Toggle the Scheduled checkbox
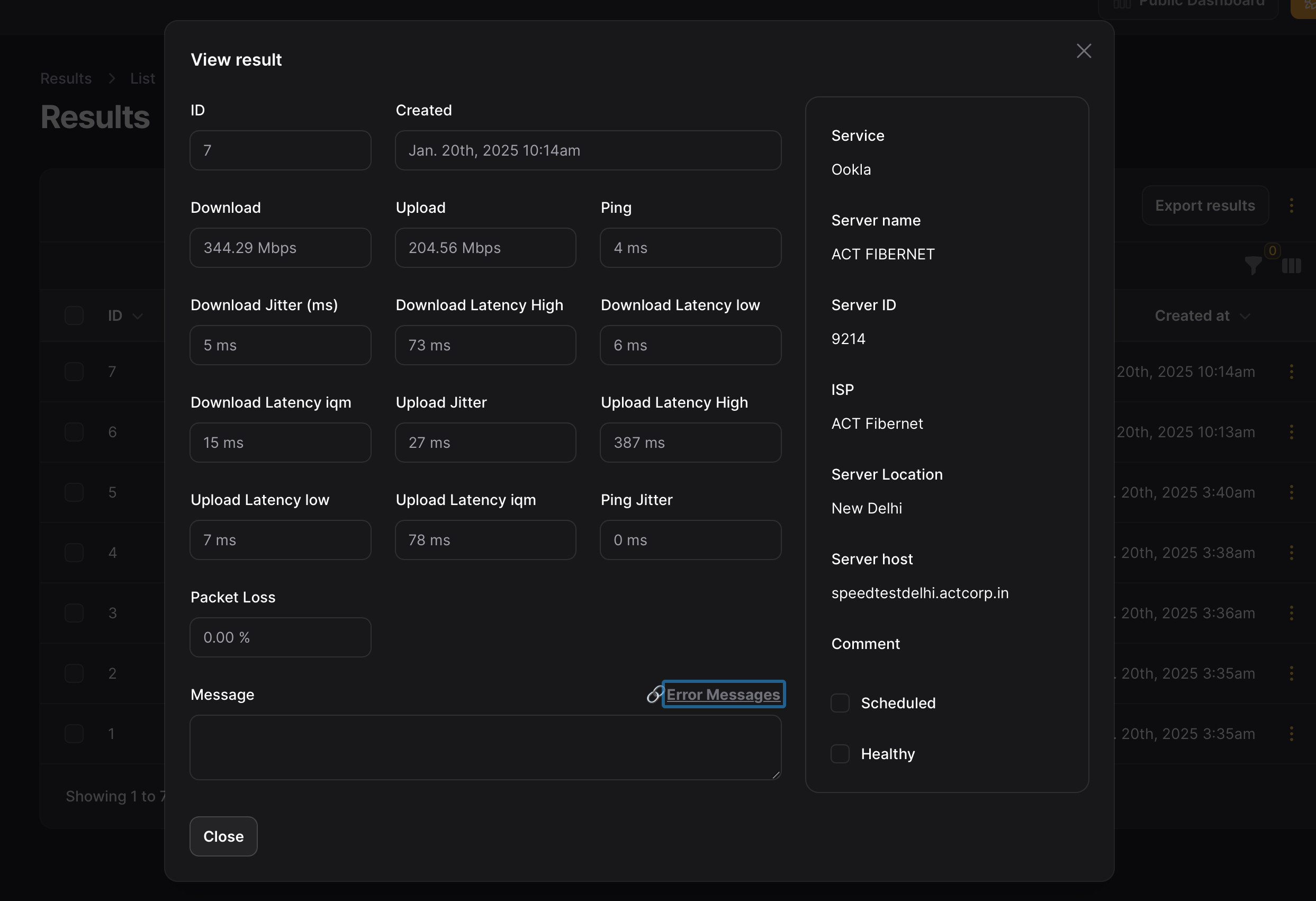This screenshot has width=1316, height=901. point(840,703)
